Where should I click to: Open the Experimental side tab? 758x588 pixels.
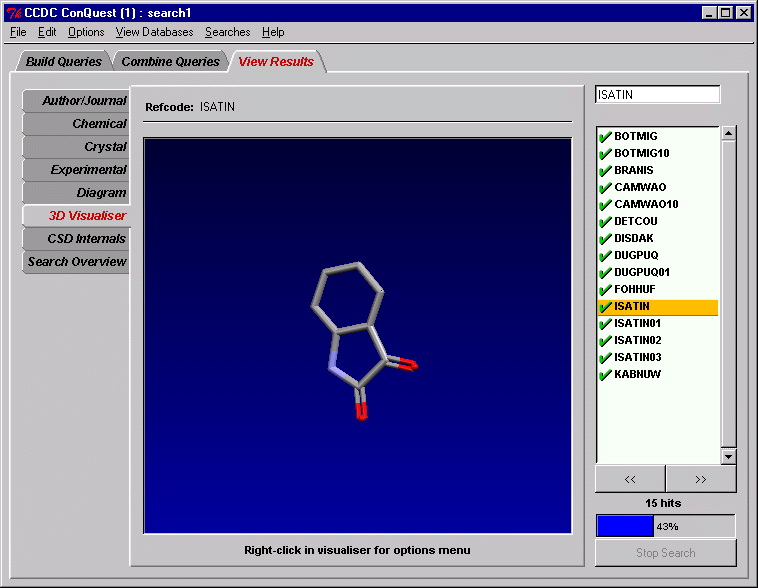(x=76, y=170)
